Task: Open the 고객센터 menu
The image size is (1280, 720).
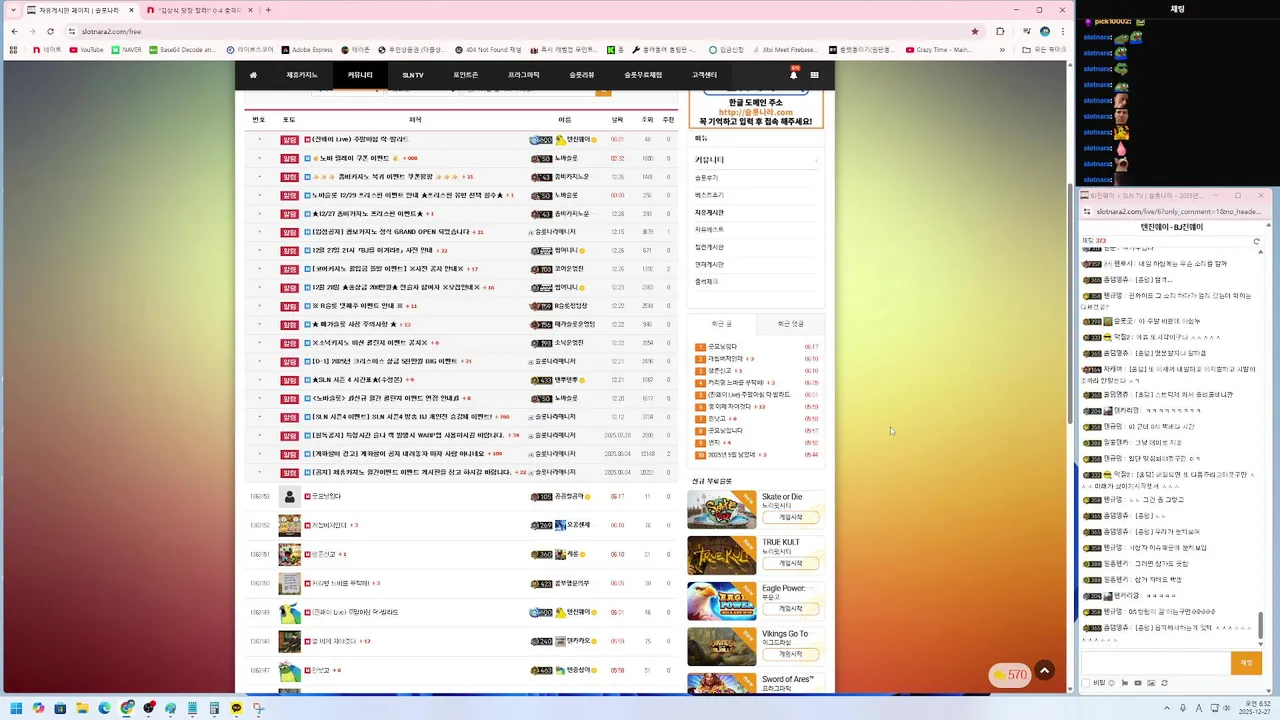Action: (x=704, y=75)
